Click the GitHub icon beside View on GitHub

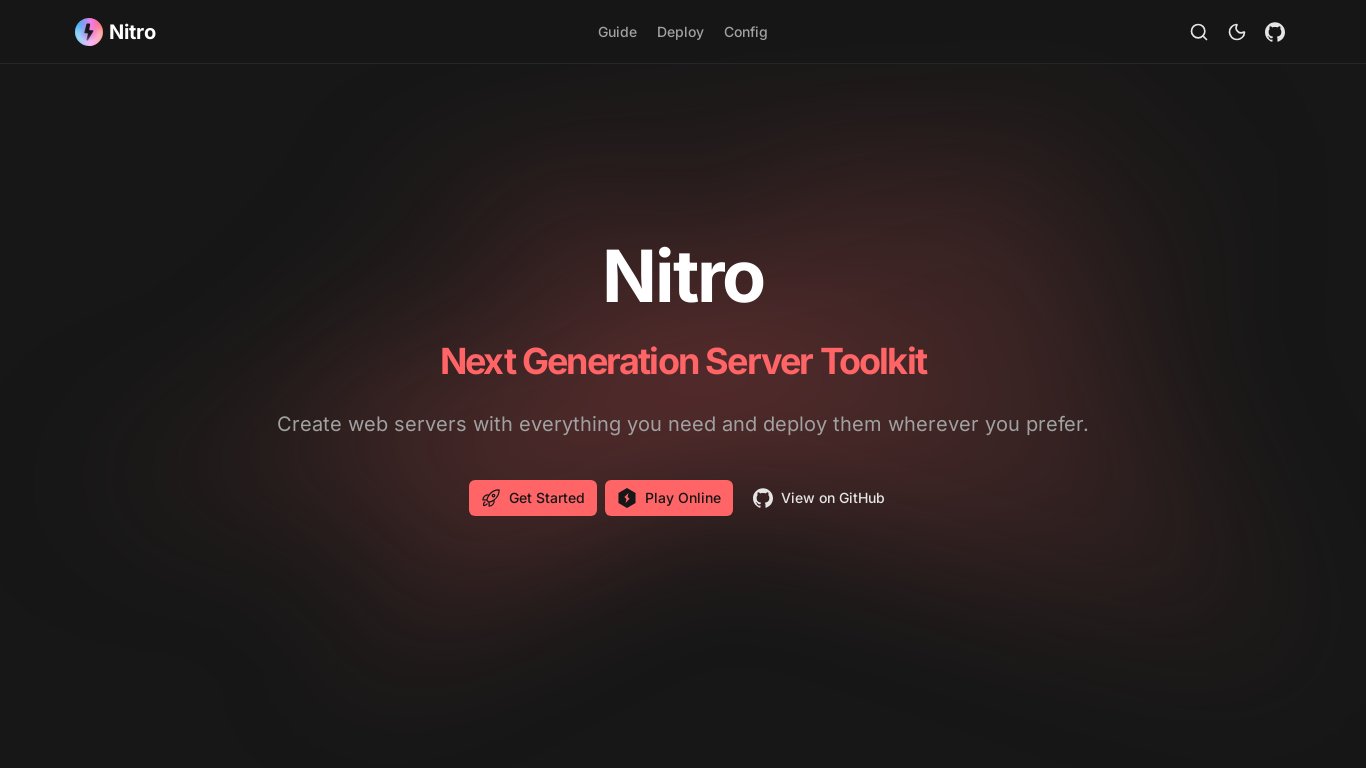pyautogui.click(x=763, y=498)
